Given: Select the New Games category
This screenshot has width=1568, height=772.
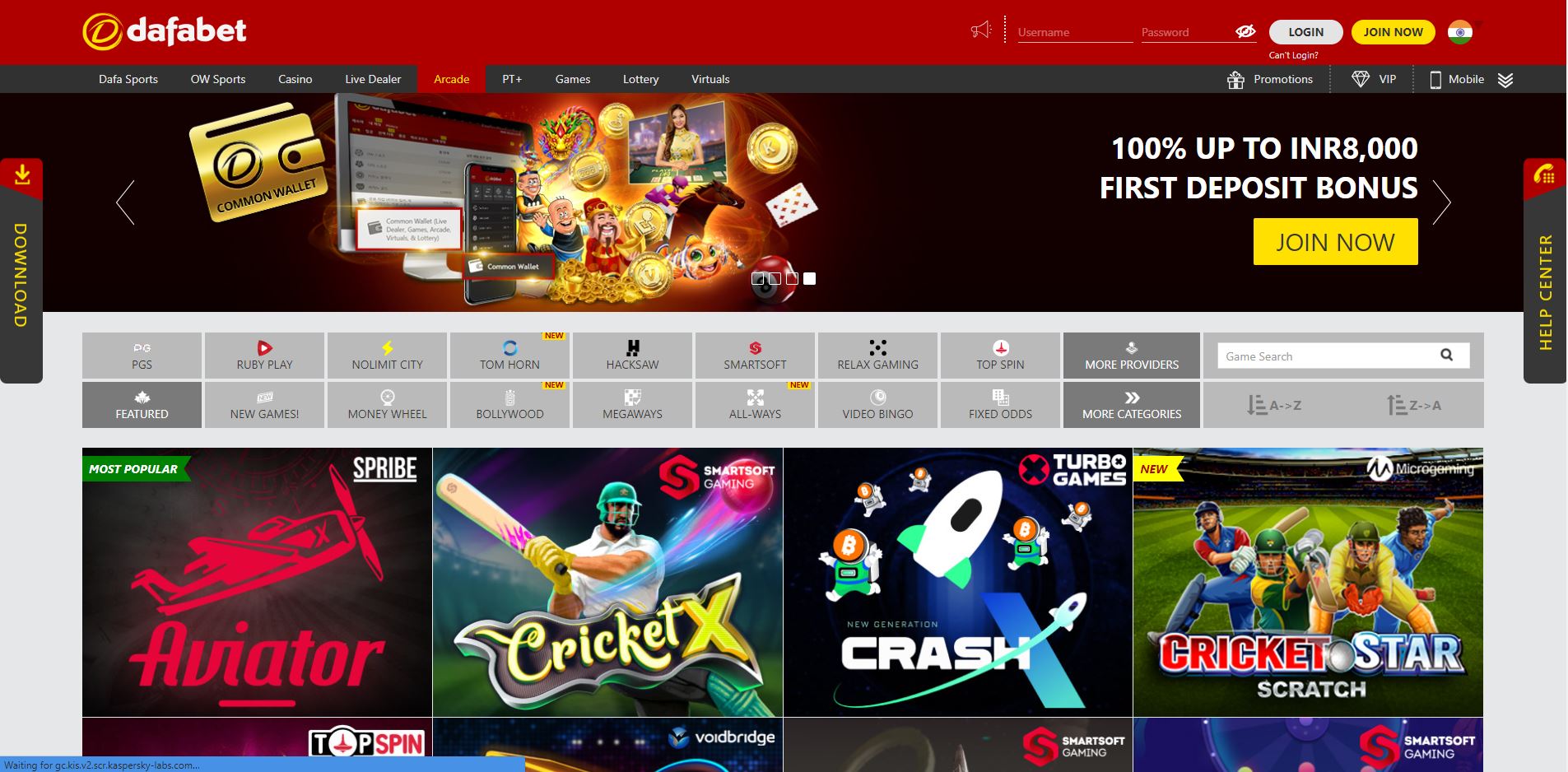Looking at the screenshot, I should pyautogui.click(x=264, y=405).
